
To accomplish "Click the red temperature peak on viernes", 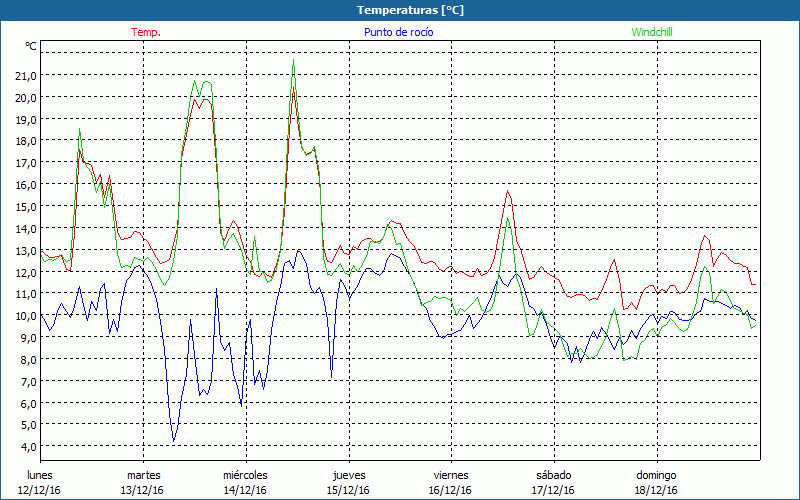I will tap(508, 191).
